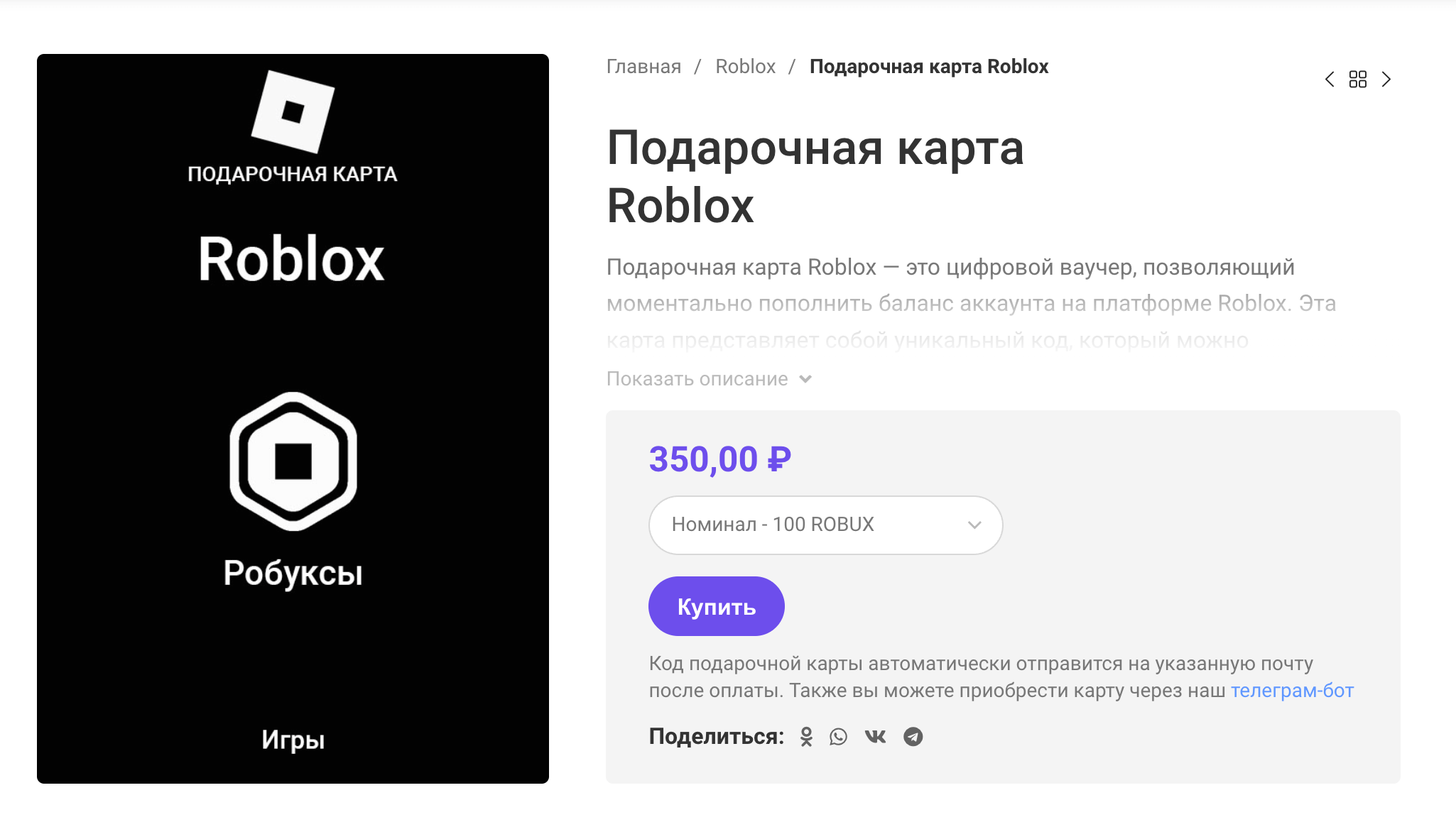Go to the previous product arrow
Viewport: 1456px width, 822px height.
coord(1330,80)
